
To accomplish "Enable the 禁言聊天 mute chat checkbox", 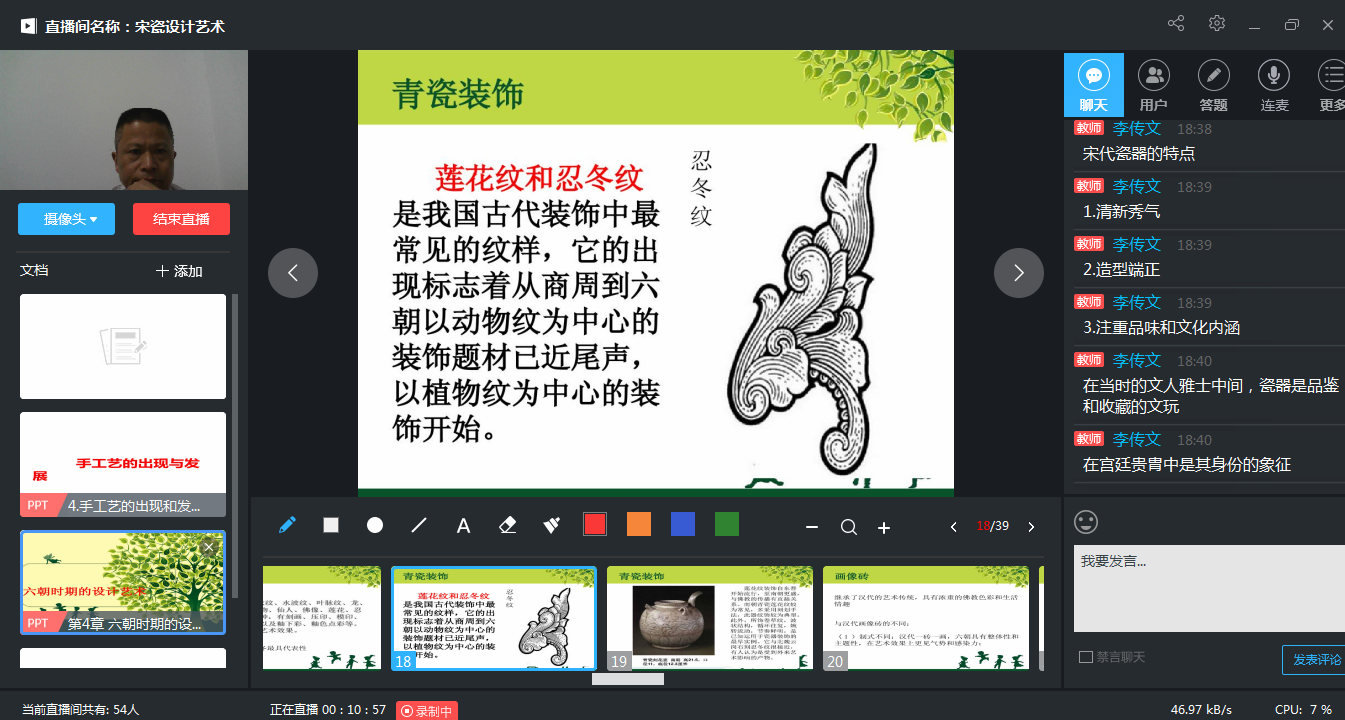I will [x=1086, y=657].
